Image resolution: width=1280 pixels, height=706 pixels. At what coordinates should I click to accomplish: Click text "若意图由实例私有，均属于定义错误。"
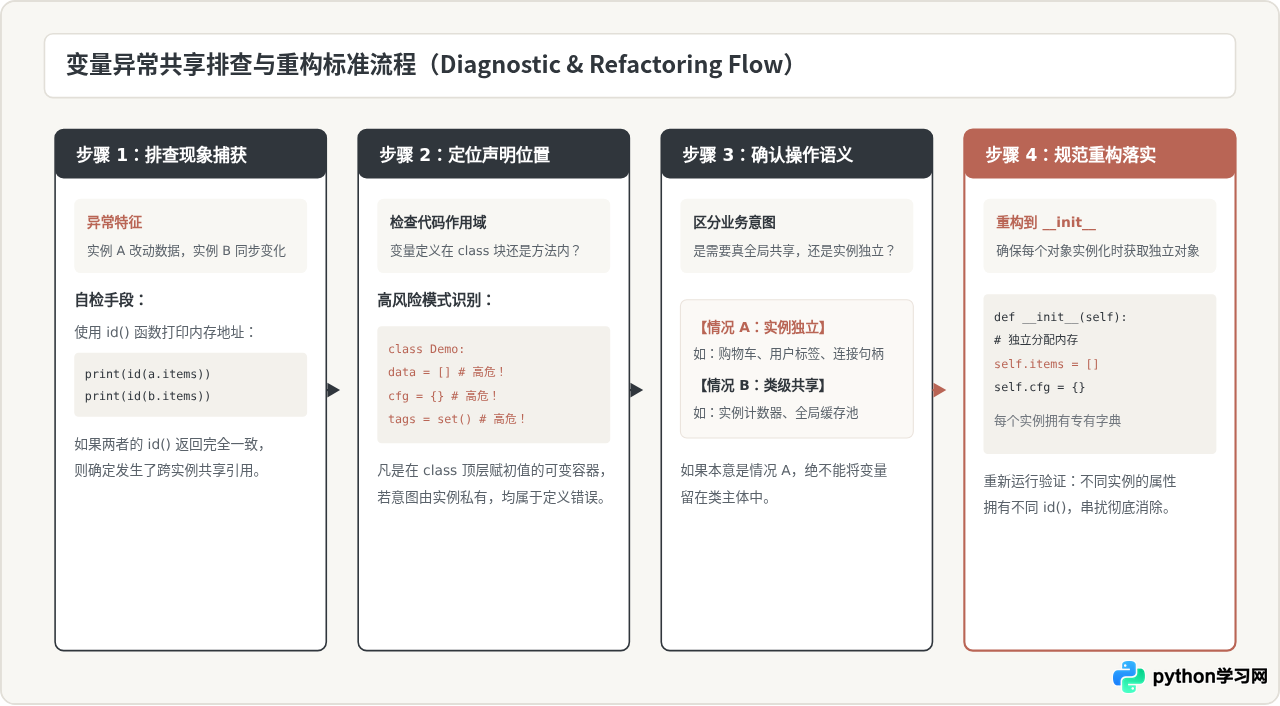[x=491, y=496]
